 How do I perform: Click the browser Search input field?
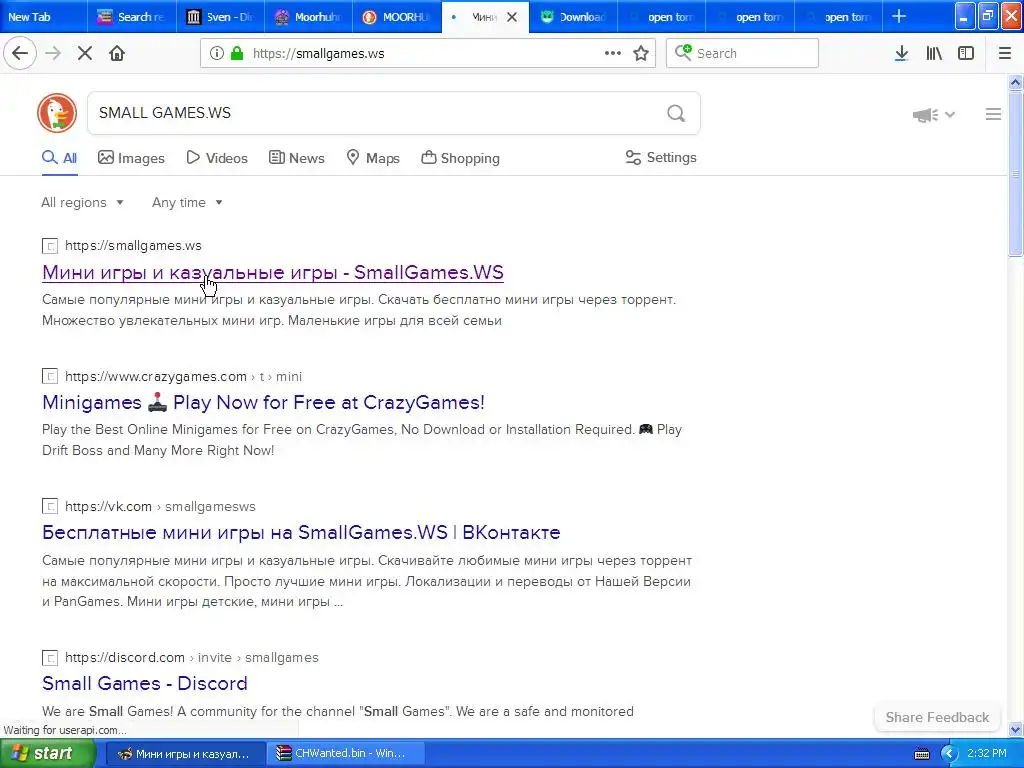tap(743, 53)
